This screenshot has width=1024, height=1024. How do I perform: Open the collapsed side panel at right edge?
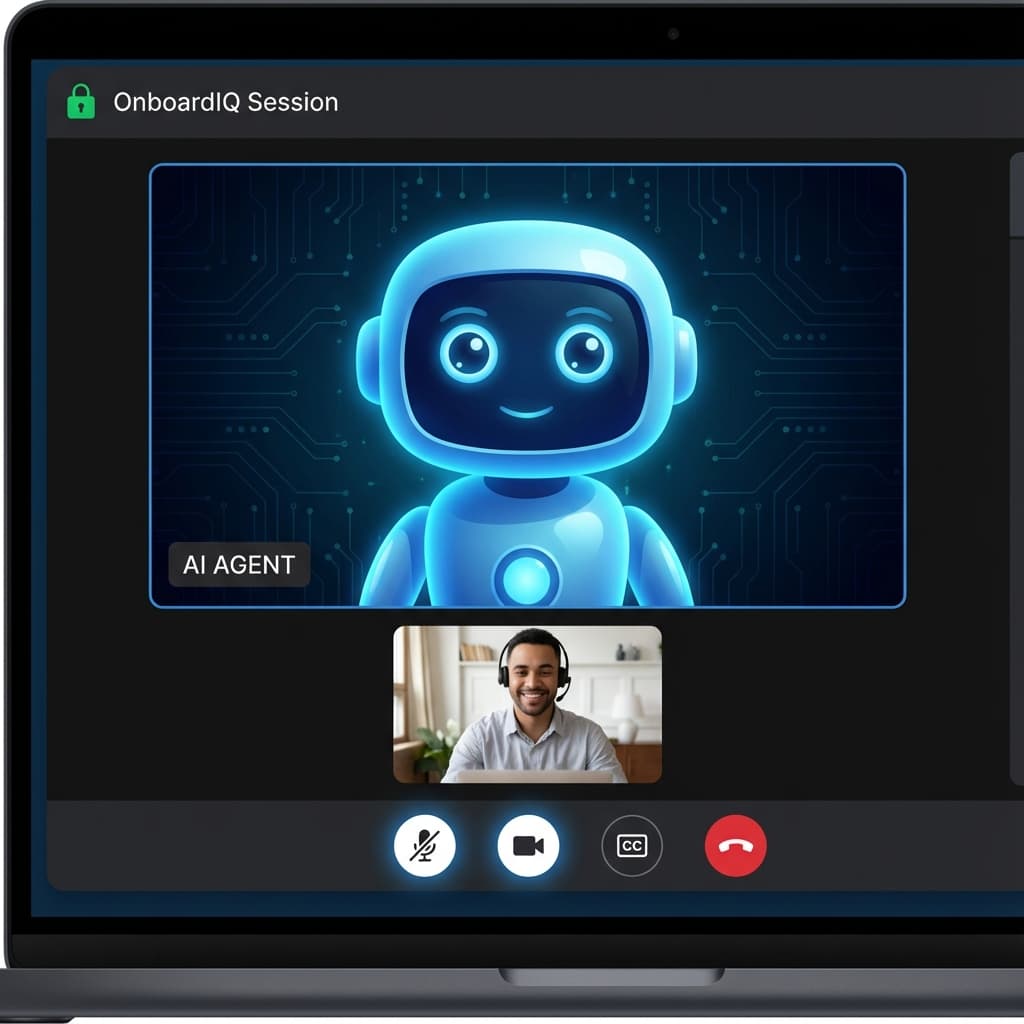point(1016,470)
